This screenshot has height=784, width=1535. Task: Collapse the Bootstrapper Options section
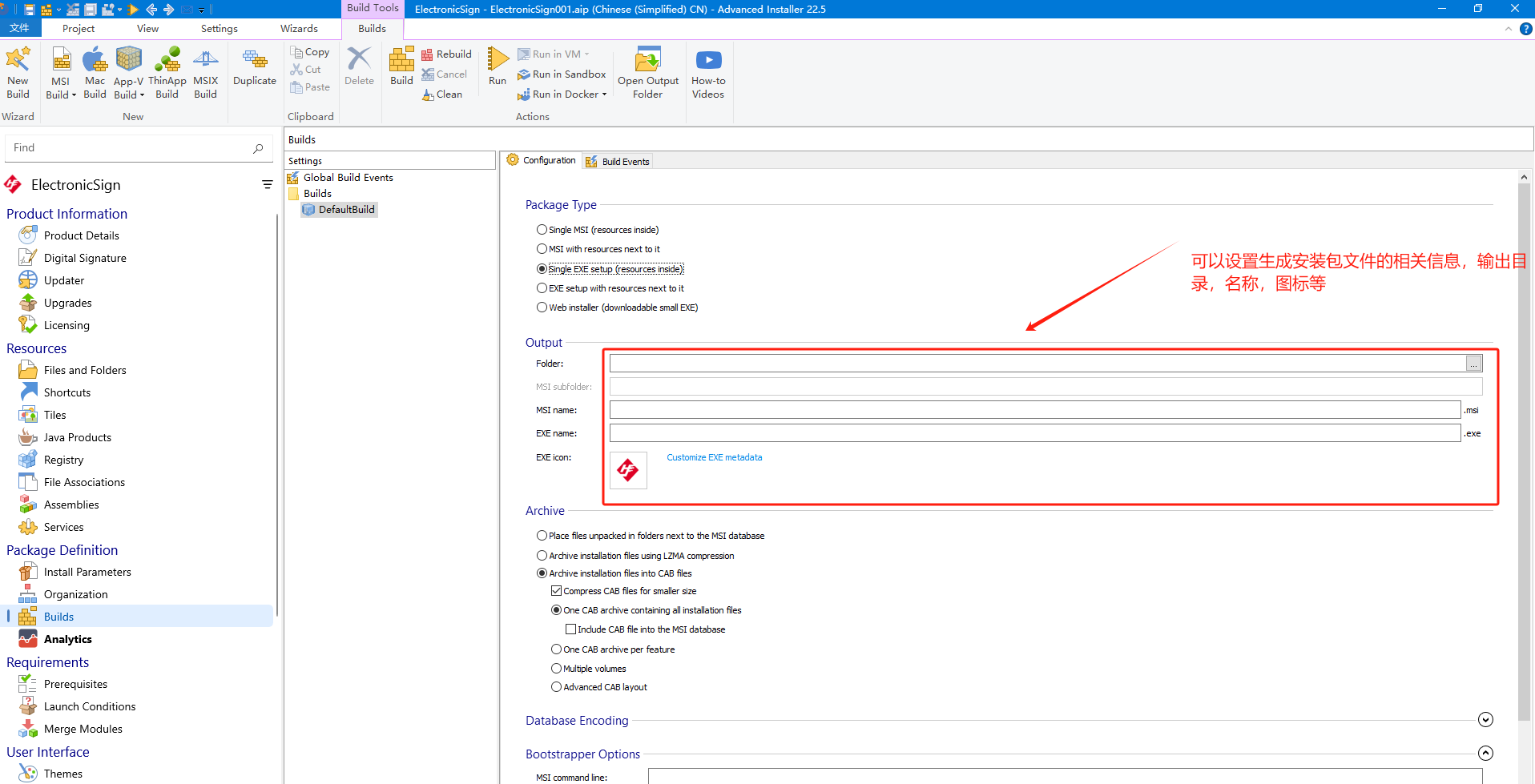(1485, 754)
